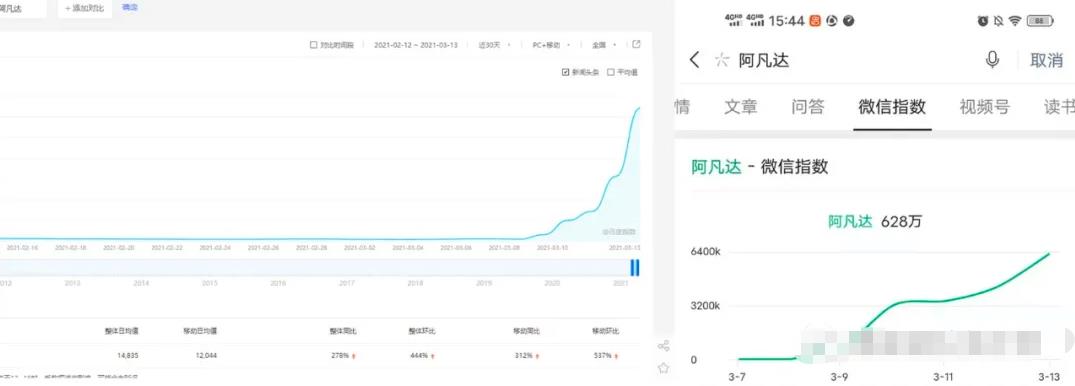Tap the Wi-Fi status icon

pos(1015,21)
